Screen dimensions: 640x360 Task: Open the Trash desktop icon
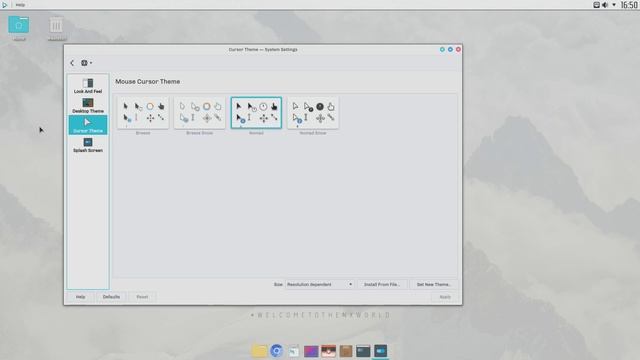click(x=56, y=28)
